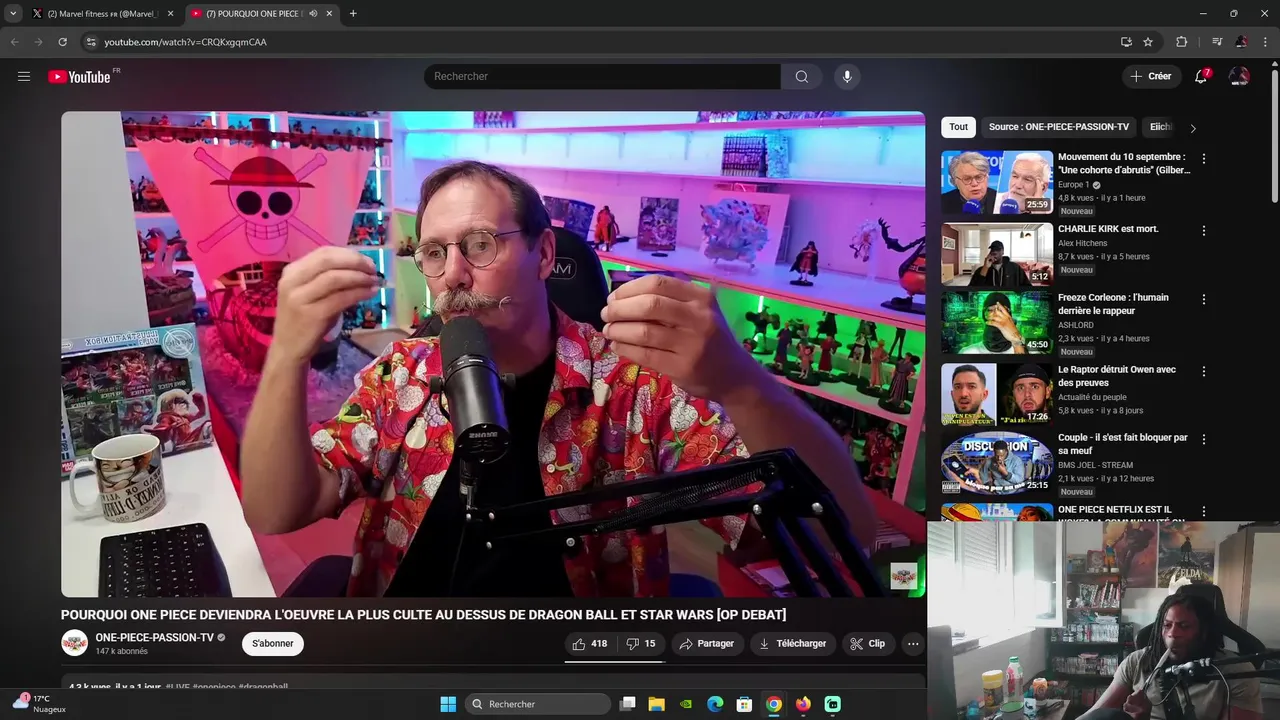
Task: Reload the page with the refresh icon
Action: click(x=62, y=42)
